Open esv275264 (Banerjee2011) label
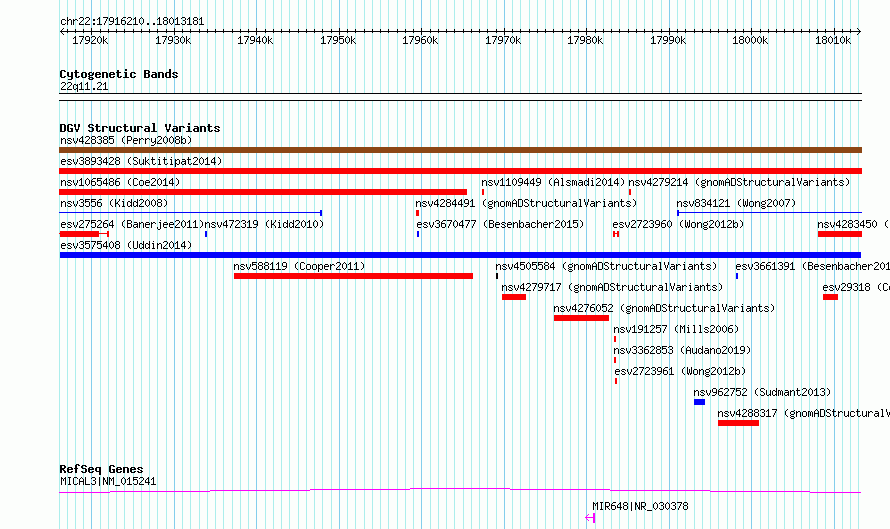890x529 pixels. [x=132, y=224]
